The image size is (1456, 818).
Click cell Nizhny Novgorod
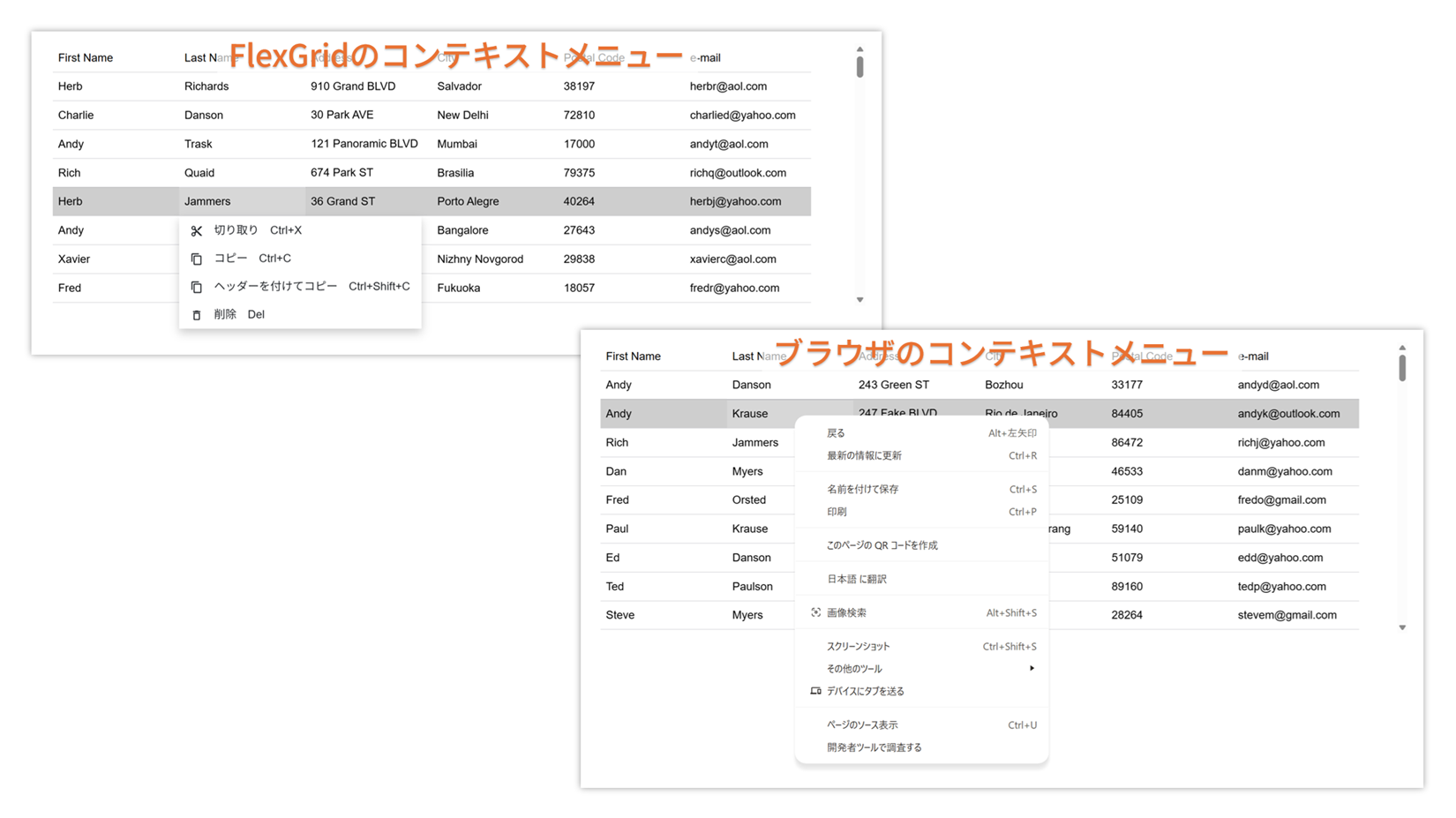tap(480, 259)
